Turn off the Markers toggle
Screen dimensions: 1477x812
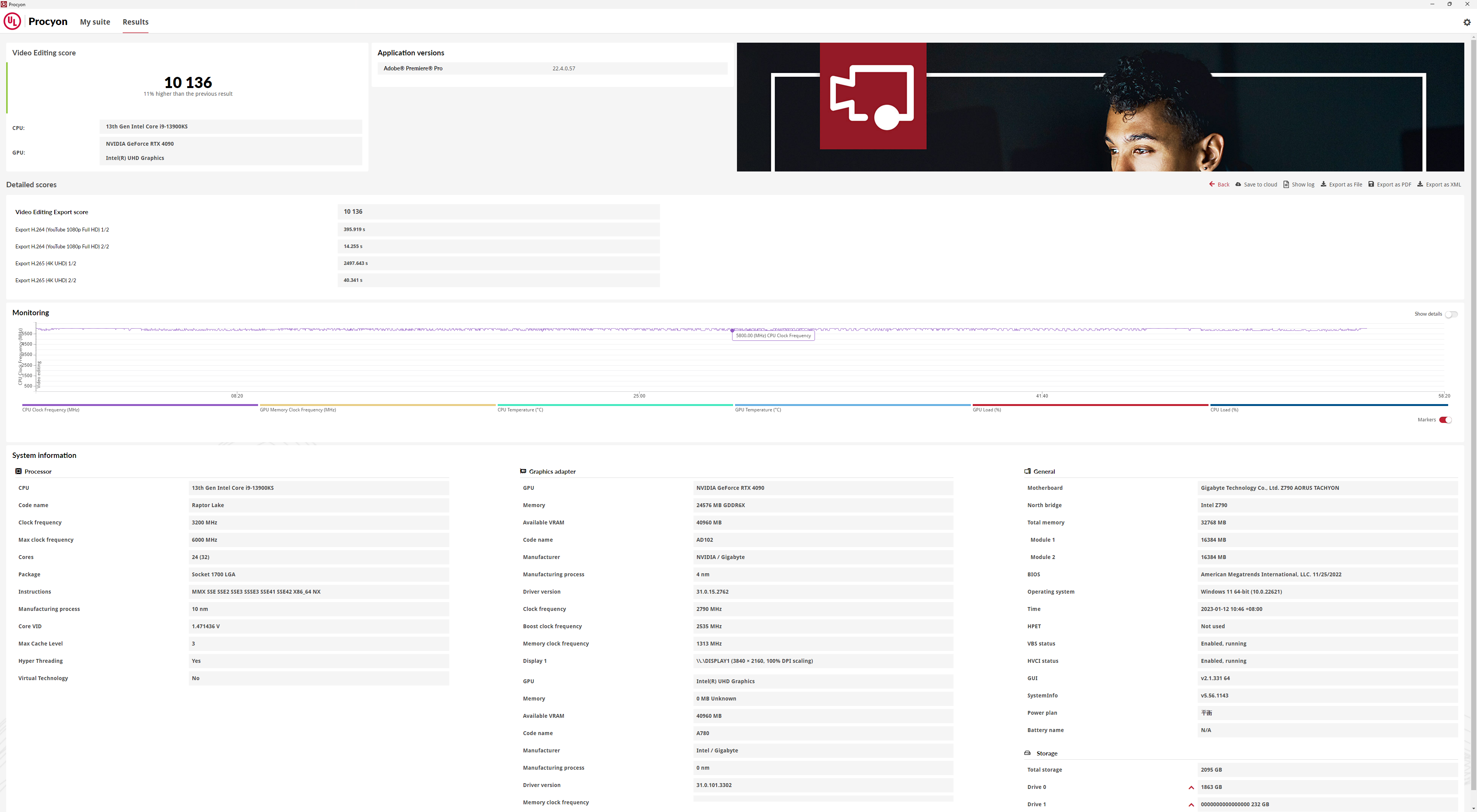click(1445, 420)
